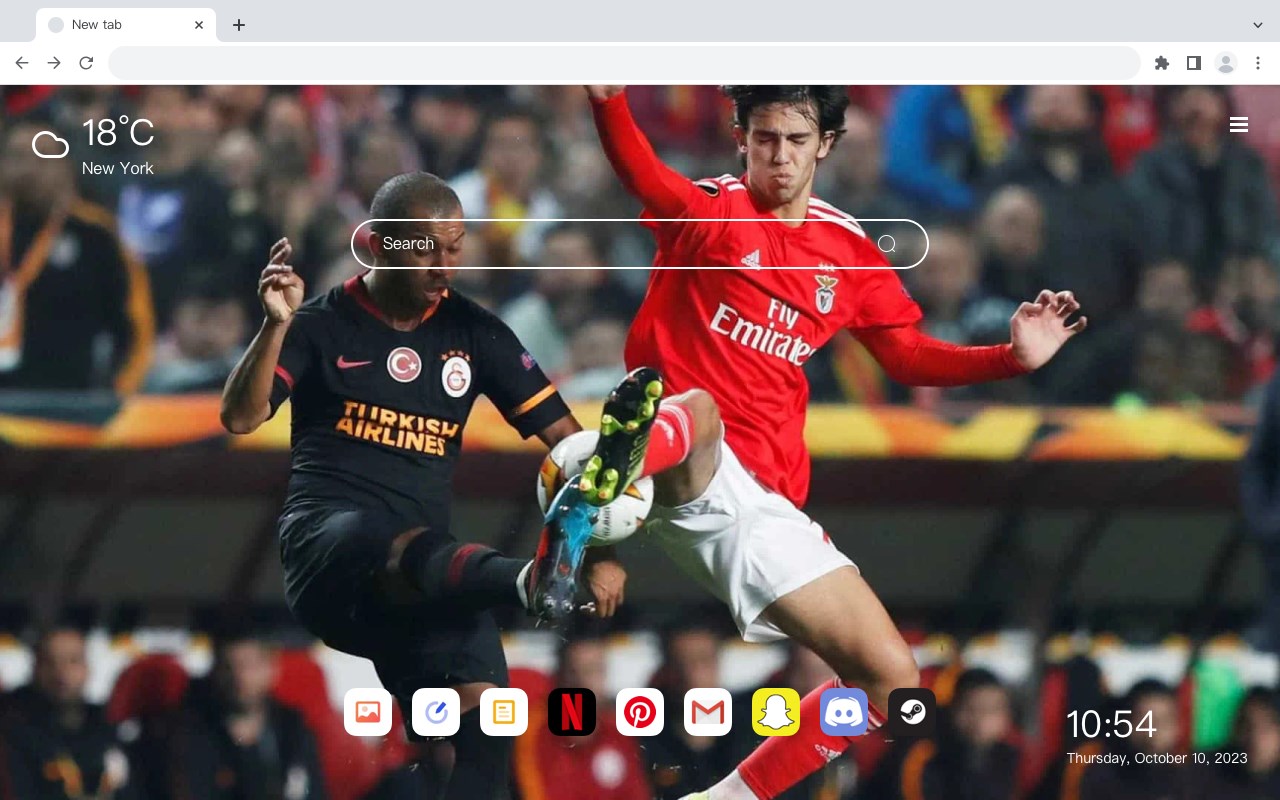The height and width of the screenshot is (800, 1280).
Task: Focus the browser address bar
Action: 624,63
